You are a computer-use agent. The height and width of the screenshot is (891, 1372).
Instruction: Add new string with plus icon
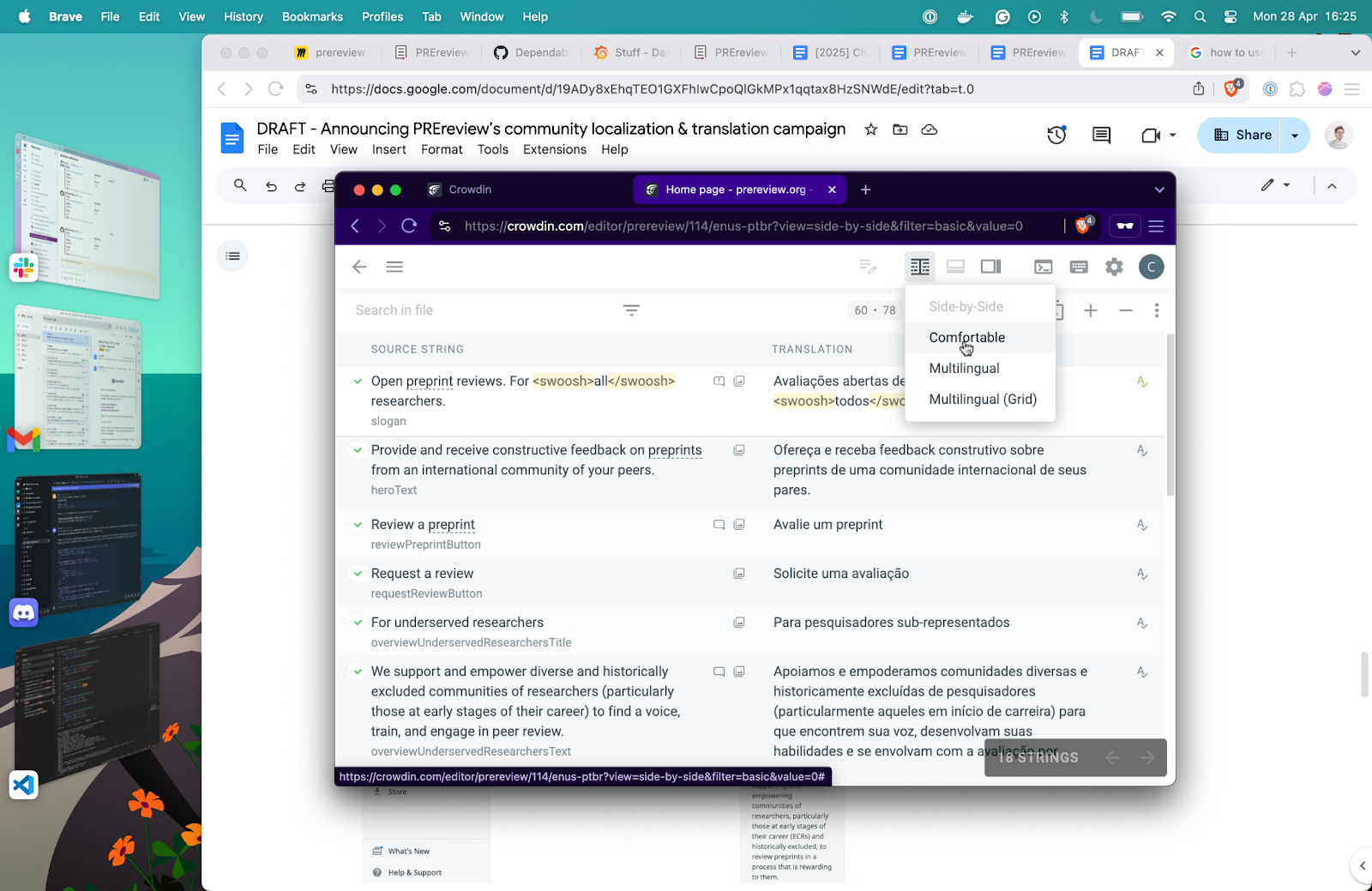click(x=1091, y=310)
